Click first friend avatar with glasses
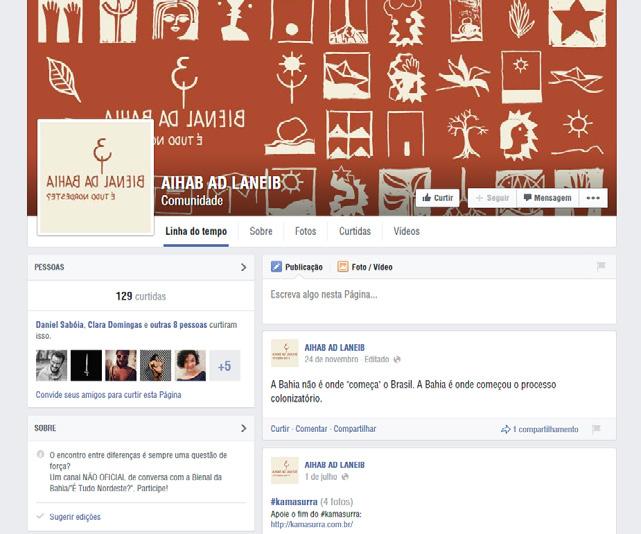Image resolution: width=641 pixels, height=534 pixels. [52, 366]
